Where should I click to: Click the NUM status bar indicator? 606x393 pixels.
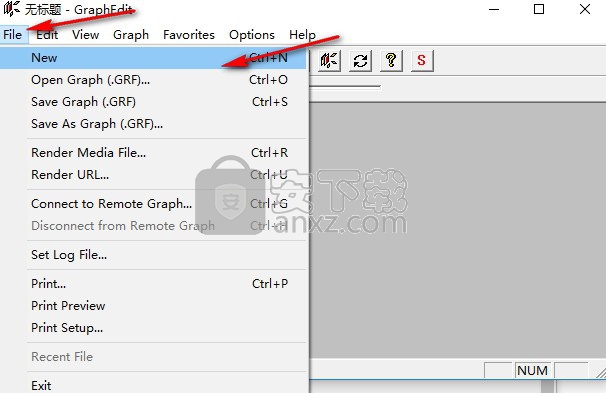point(532,371)
